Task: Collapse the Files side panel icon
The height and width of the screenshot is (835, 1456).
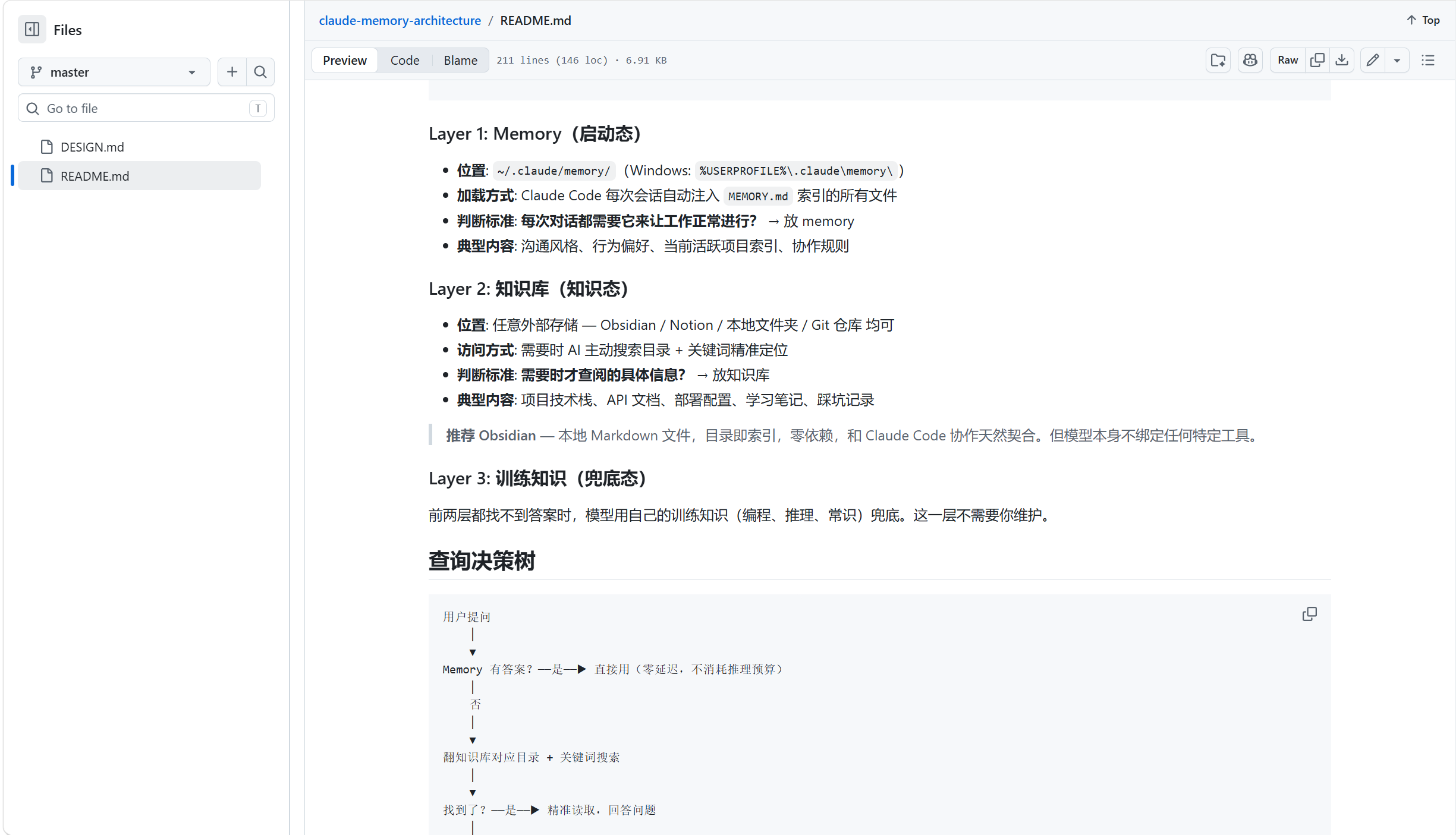Action: pos(32,30)
